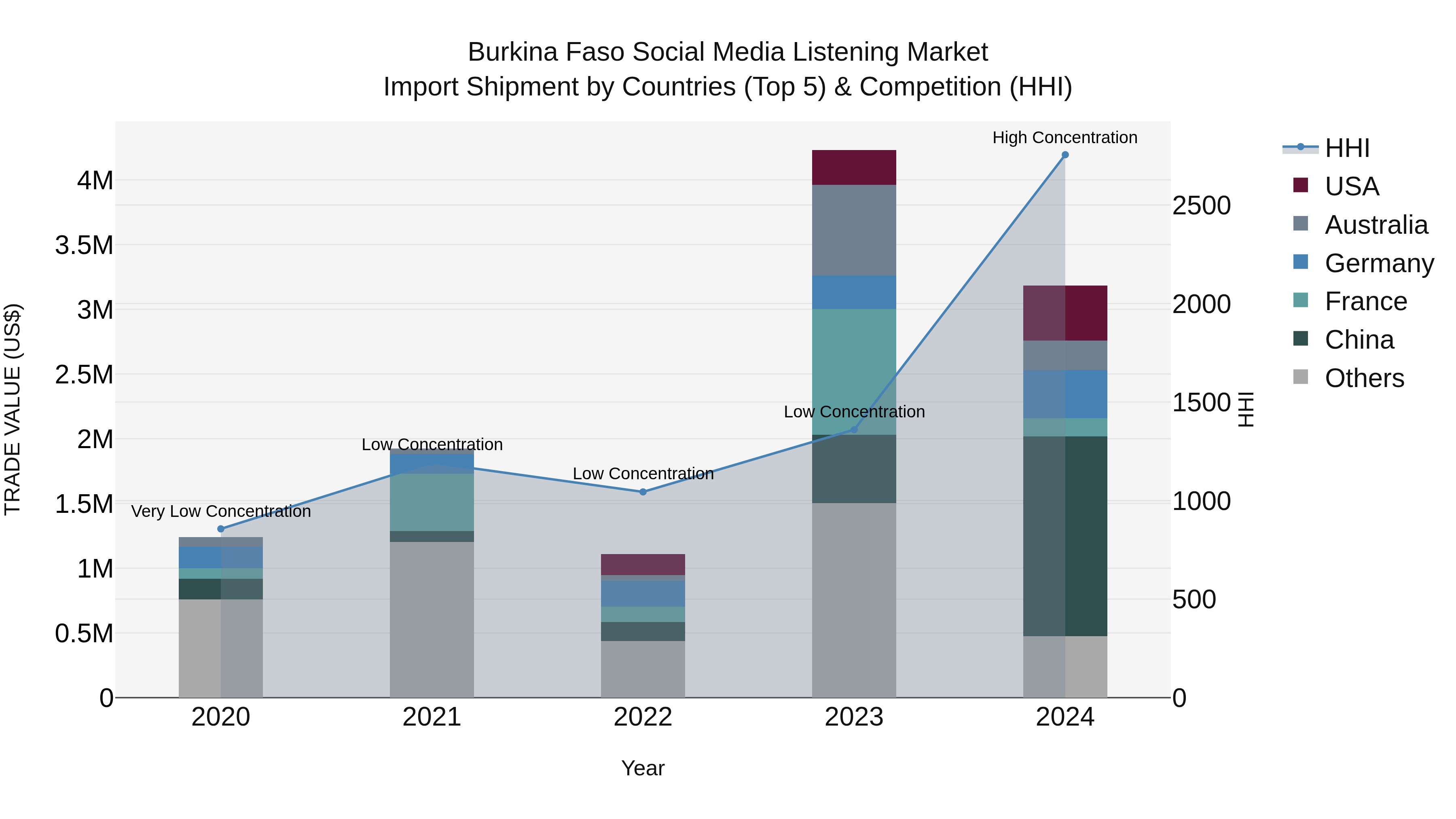Click the Australia slate legend swatch
This screenshot has width=1456, height=819.
tap(1301, 223)
